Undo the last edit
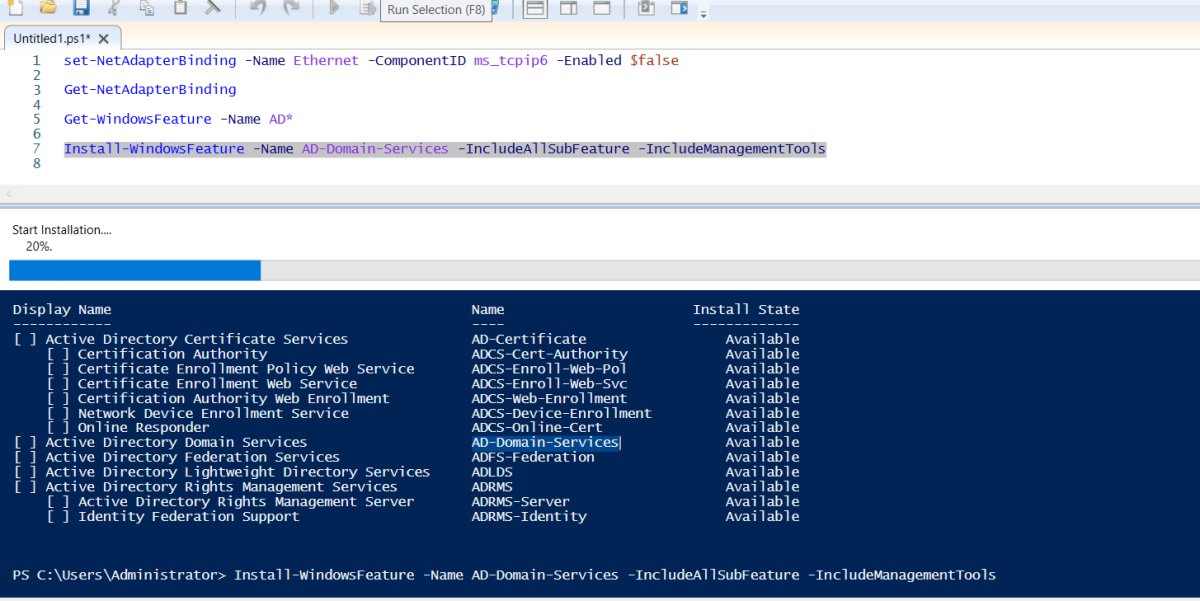1200x601 pixels. [258, 8]
